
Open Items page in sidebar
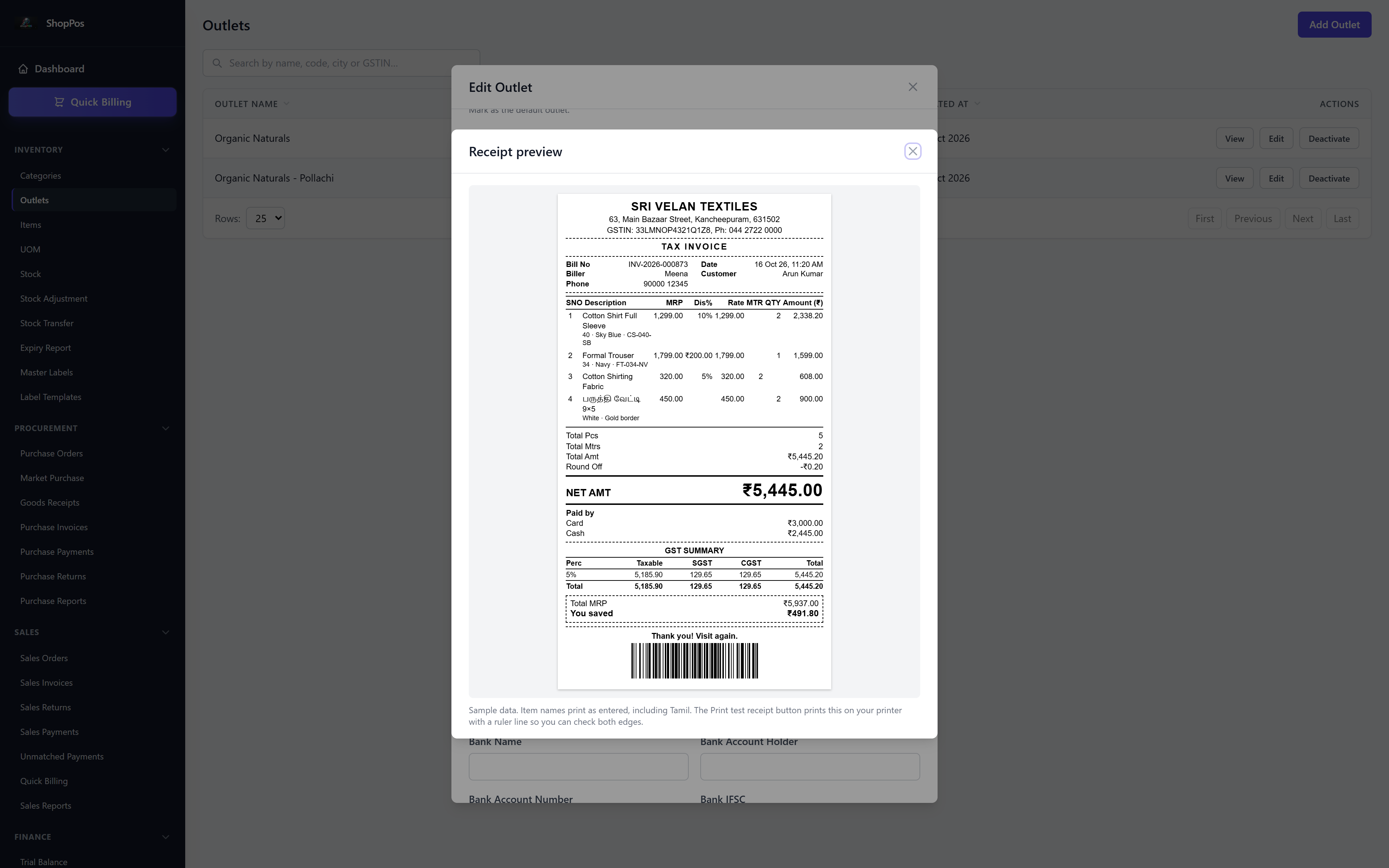pyautogui.click(x=30, y=225)
